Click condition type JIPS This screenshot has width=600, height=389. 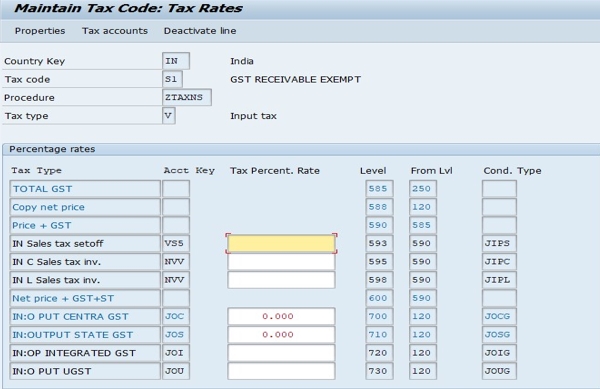[x=499, y=244]
